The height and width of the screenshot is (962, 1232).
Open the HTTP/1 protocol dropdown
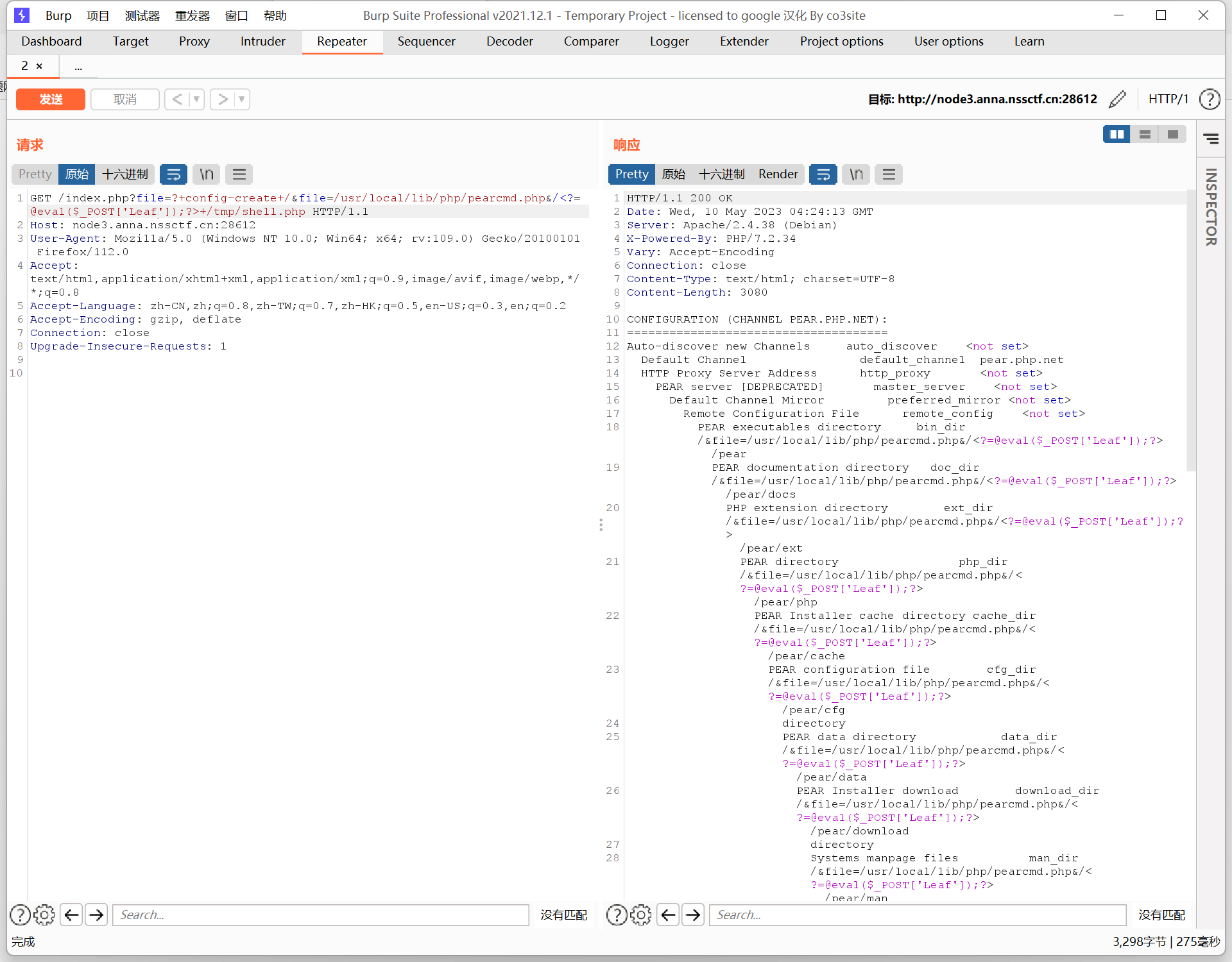tap(1168, 99)
